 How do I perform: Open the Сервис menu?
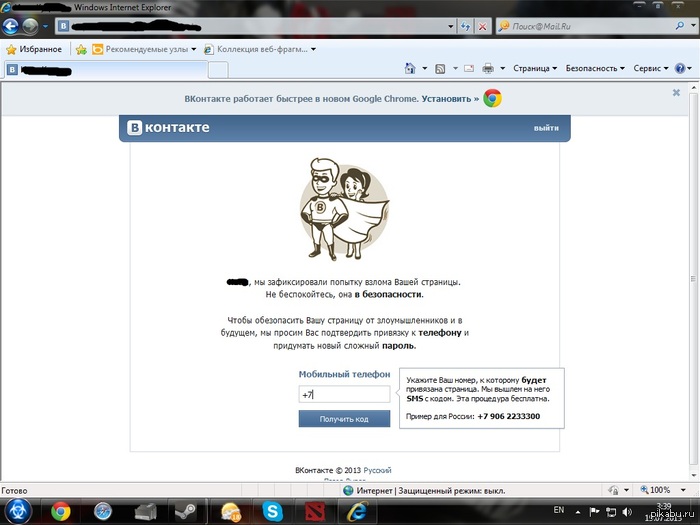coord(651,68)
